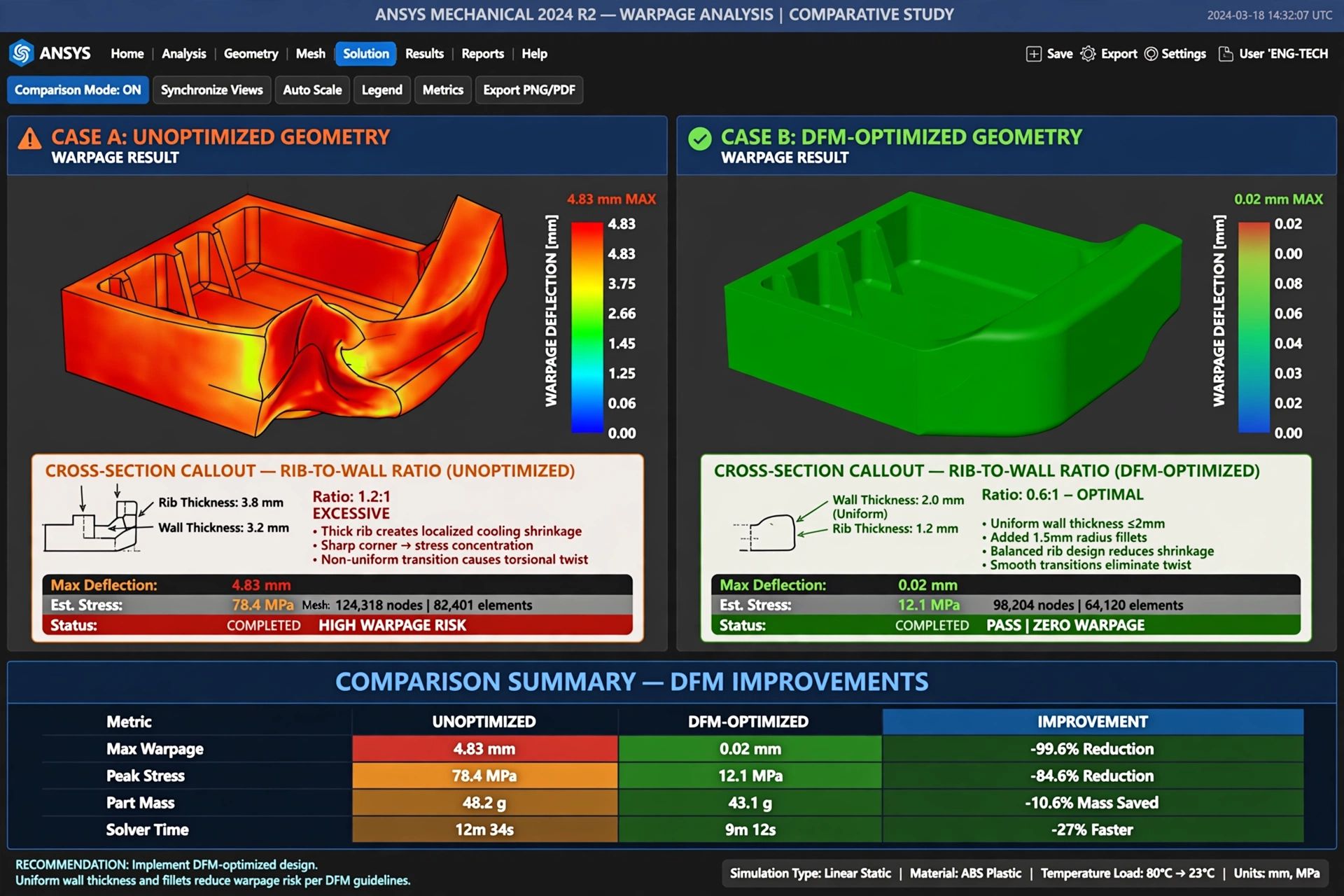Screen dimensions: 1344x896
Task: Click Case A warning triangle icon
Action: (x=29, y=139)
